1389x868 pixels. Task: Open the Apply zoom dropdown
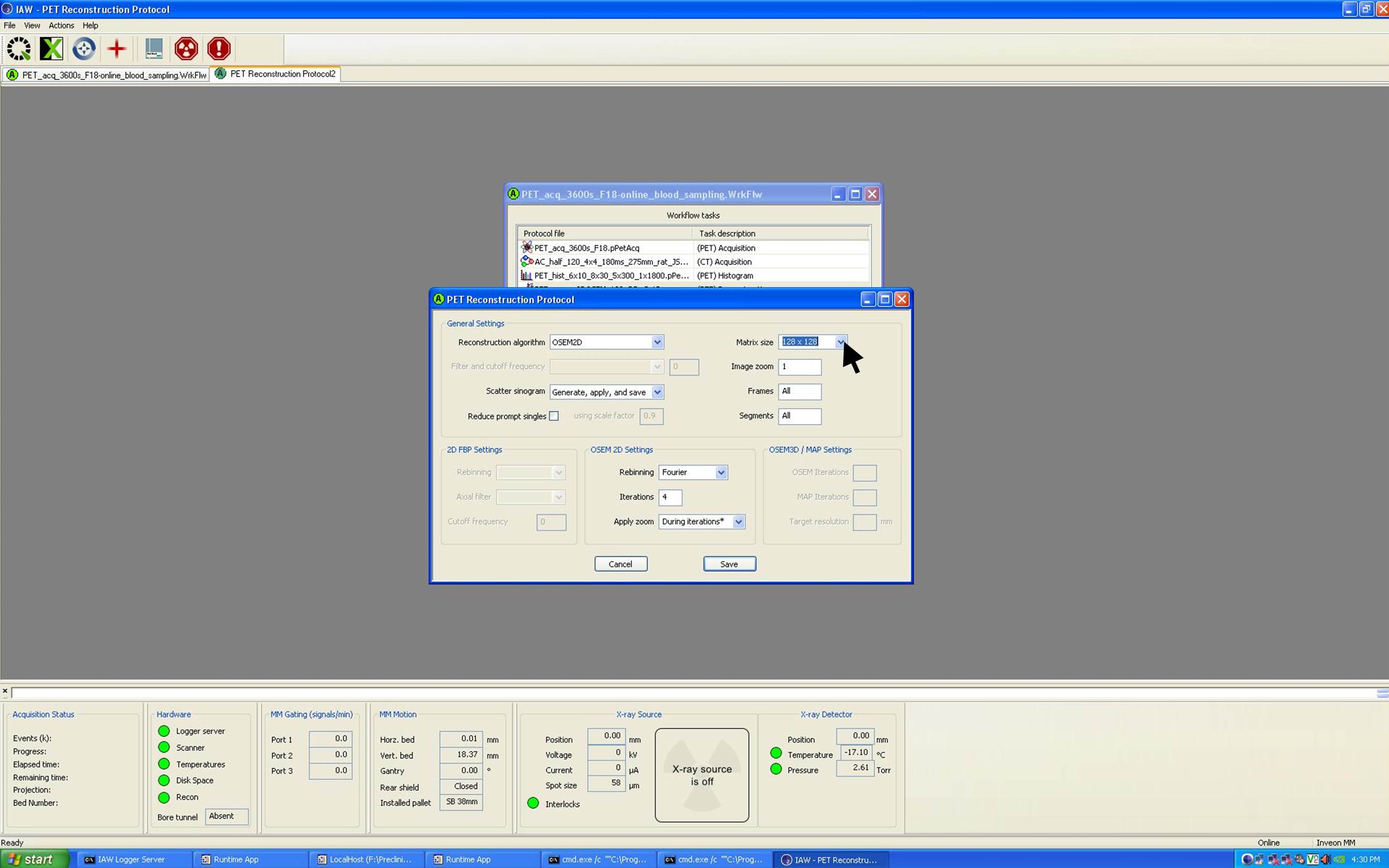click(739, 522)
